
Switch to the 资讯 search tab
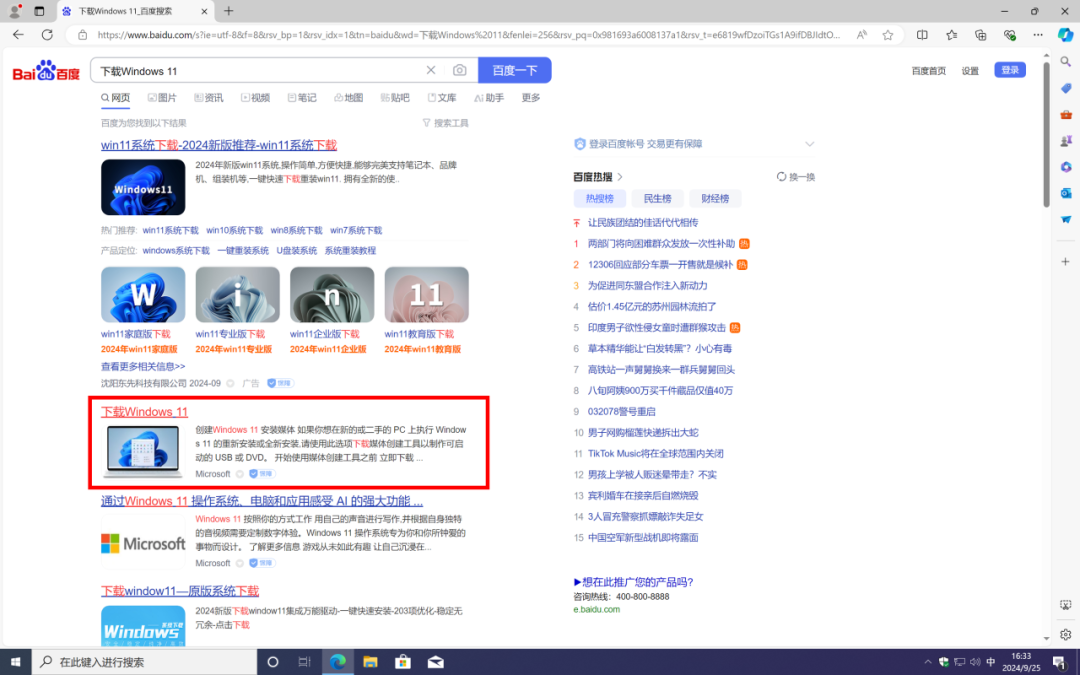pos(209,98)
